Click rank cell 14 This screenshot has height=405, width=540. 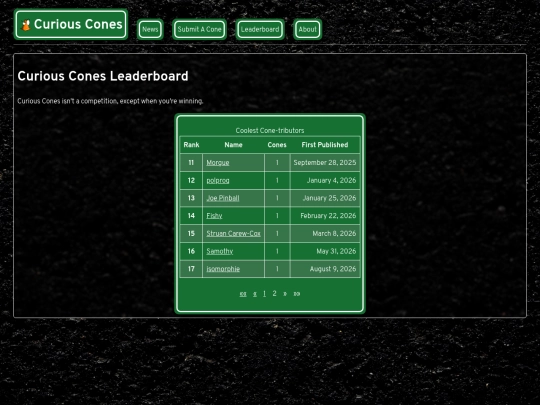pos(191,216)
